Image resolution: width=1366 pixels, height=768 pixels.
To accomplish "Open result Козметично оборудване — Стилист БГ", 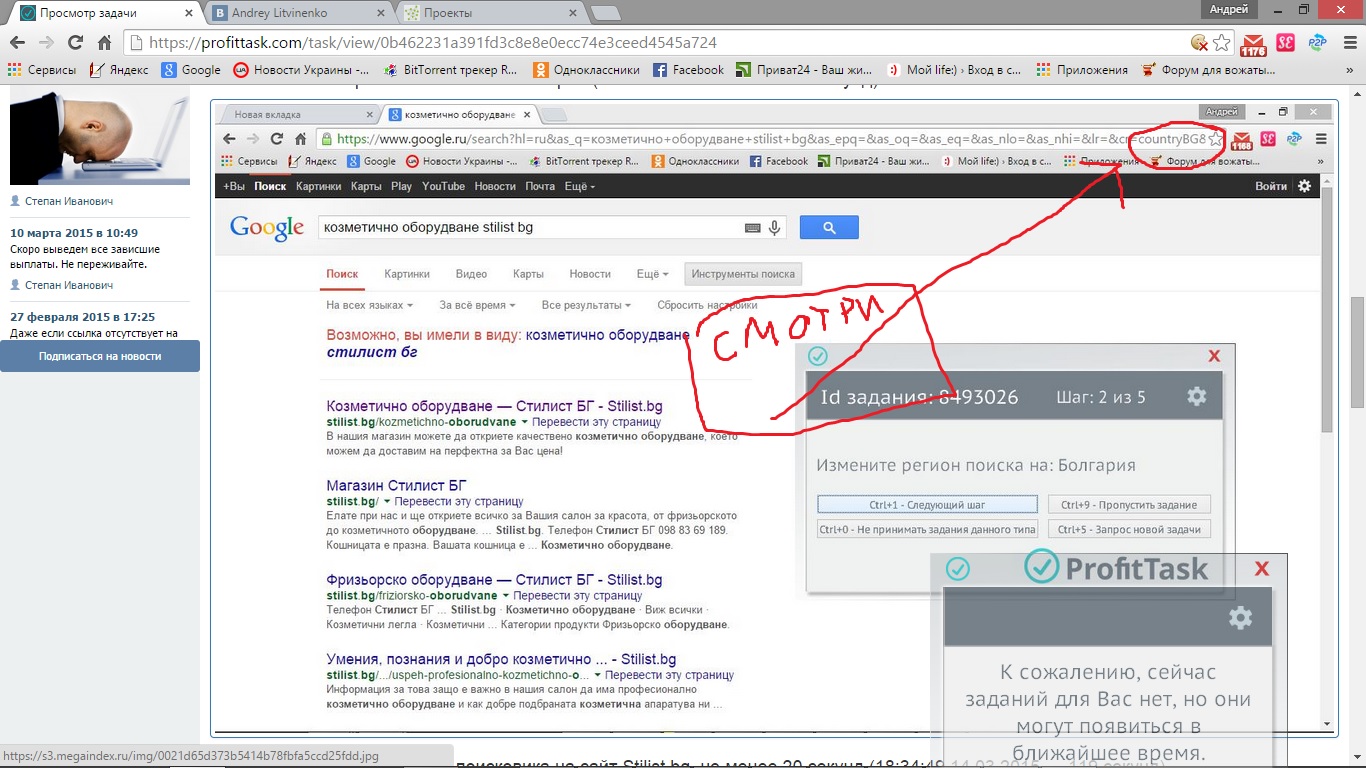I will (494, 406).
